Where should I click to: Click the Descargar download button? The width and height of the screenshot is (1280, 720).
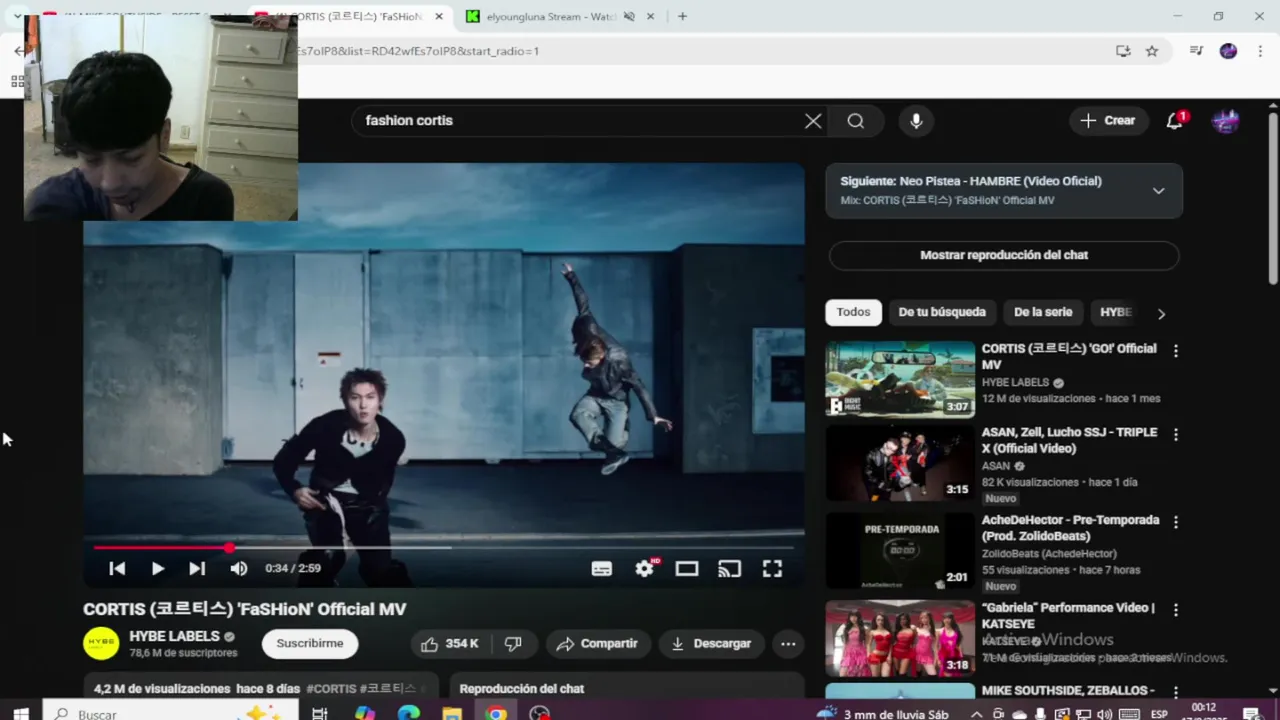click(x=711, y=644)
